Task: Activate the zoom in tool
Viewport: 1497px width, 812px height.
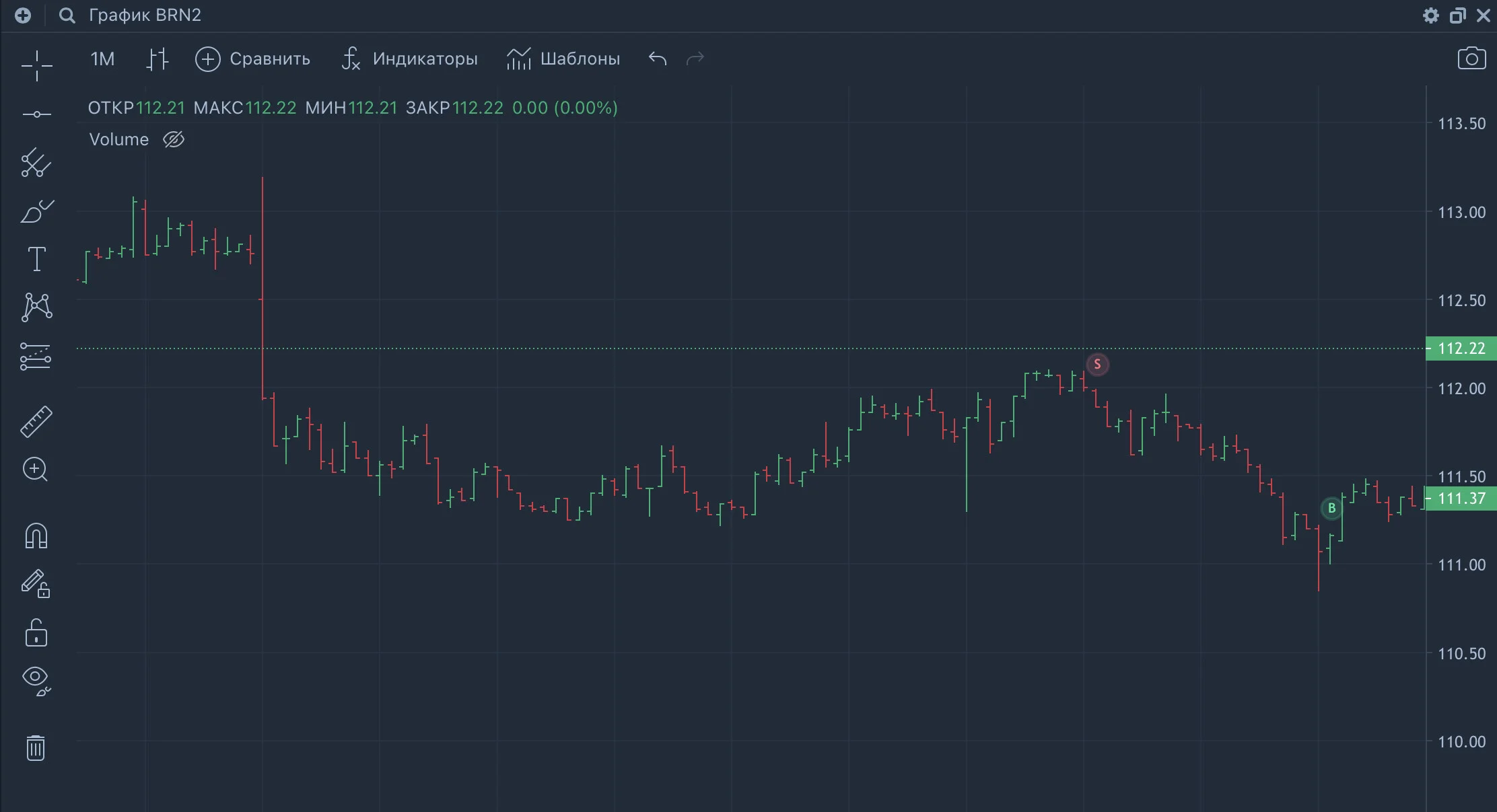Action: tap(36, 470)
